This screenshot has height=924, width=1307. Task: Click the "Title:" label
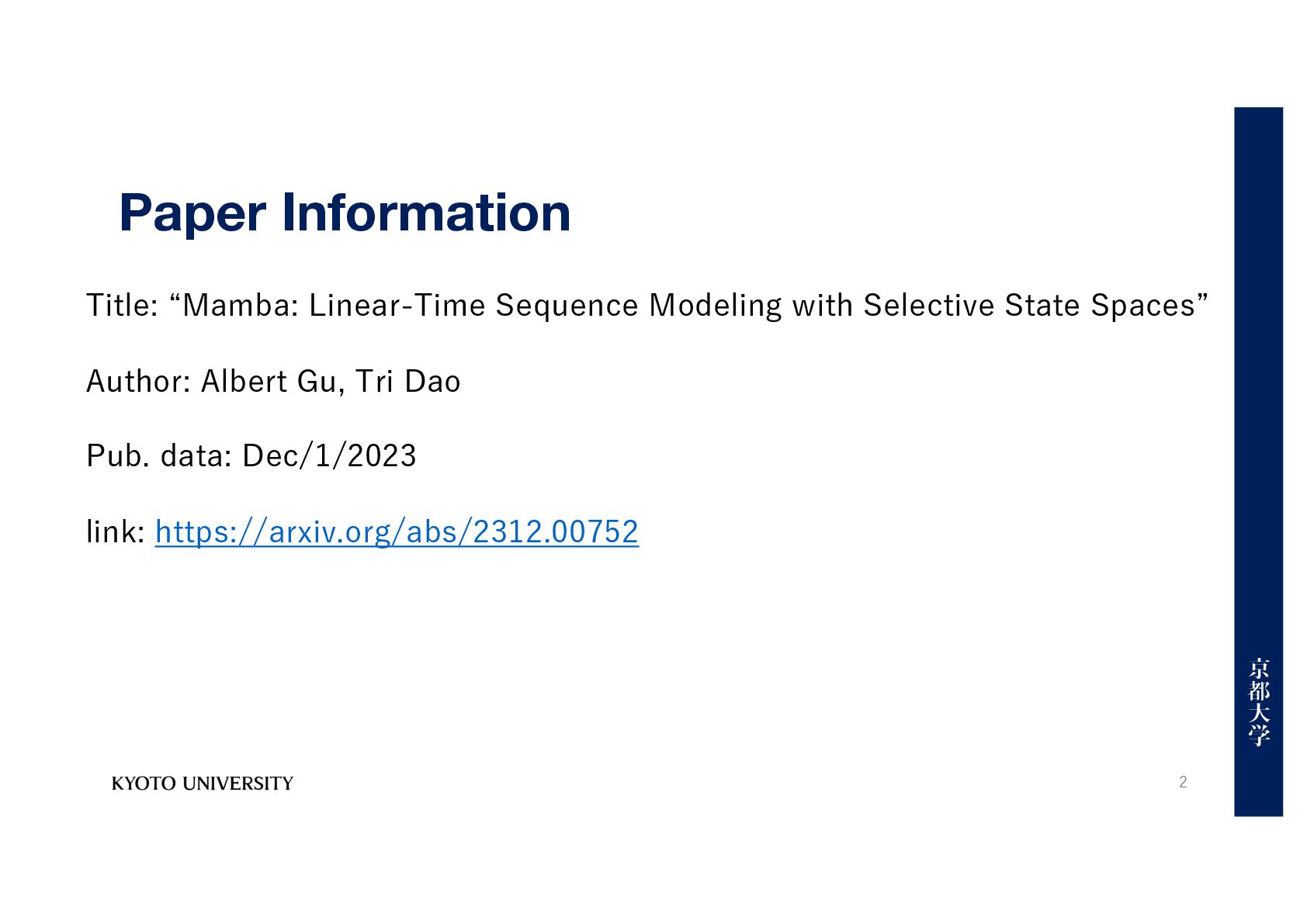tap(123, 306)
